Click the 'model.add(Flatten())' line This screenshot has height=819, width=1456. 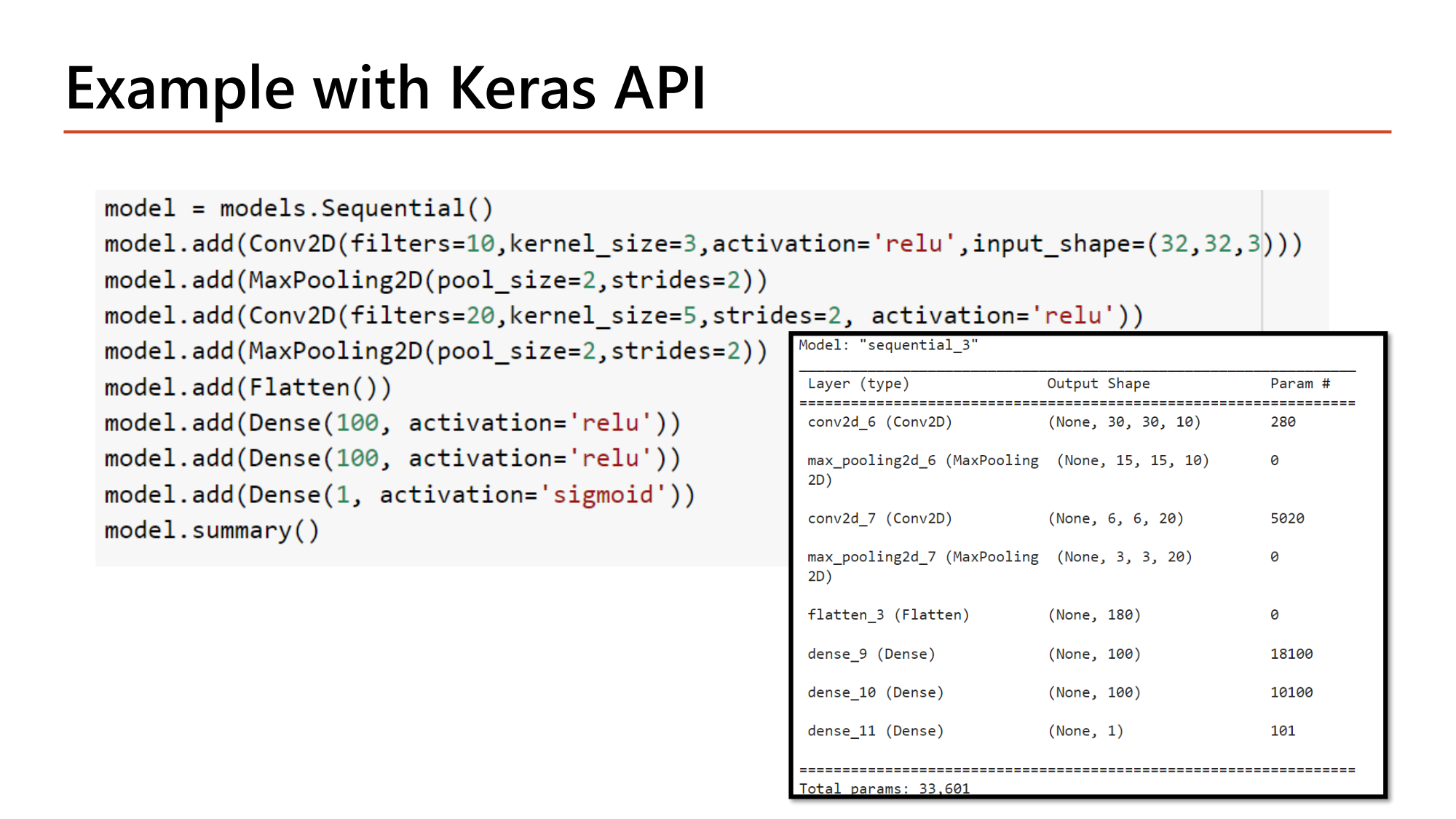tap(248, 387)
